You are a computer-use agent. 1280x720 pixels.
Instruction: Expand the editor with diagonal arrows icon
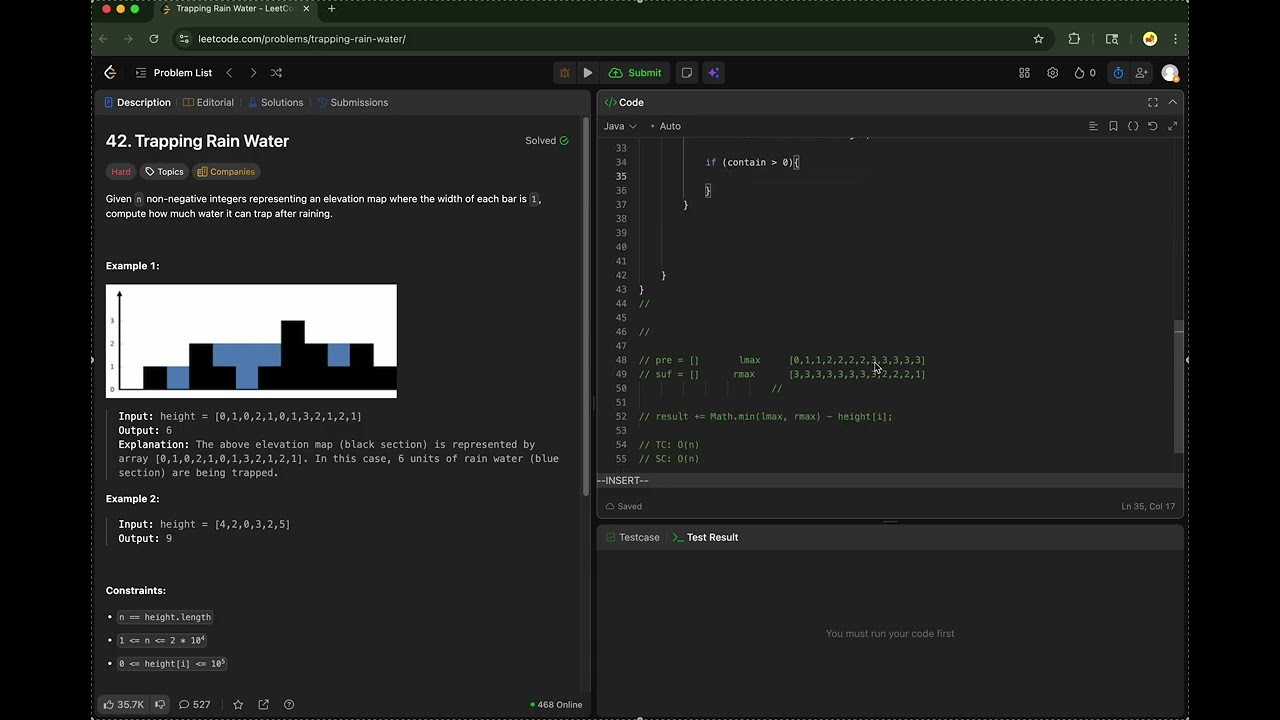coord(1172,126)
